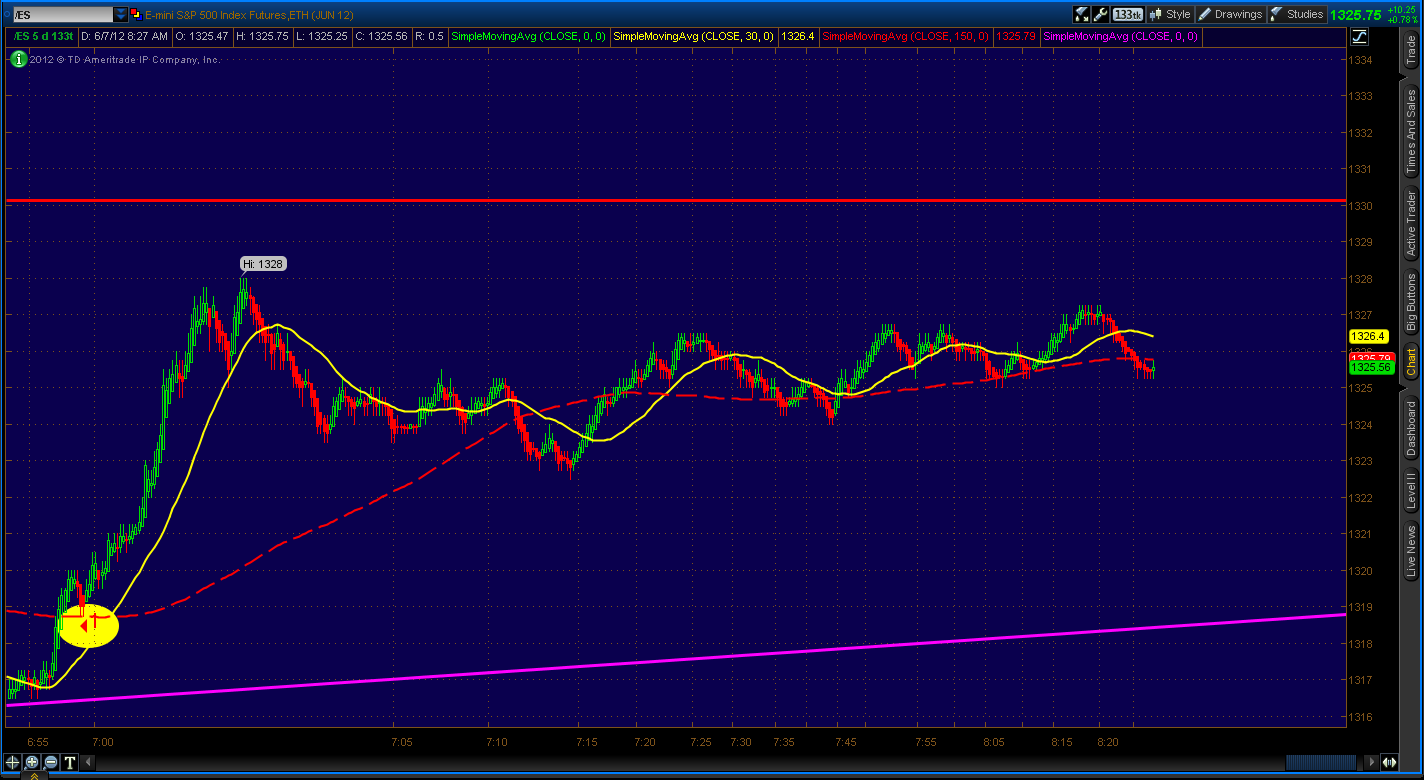The width and height of the screenshot is (1424, 780).
Task: Open the Dashboard side tab
Action: point(1411,427)
